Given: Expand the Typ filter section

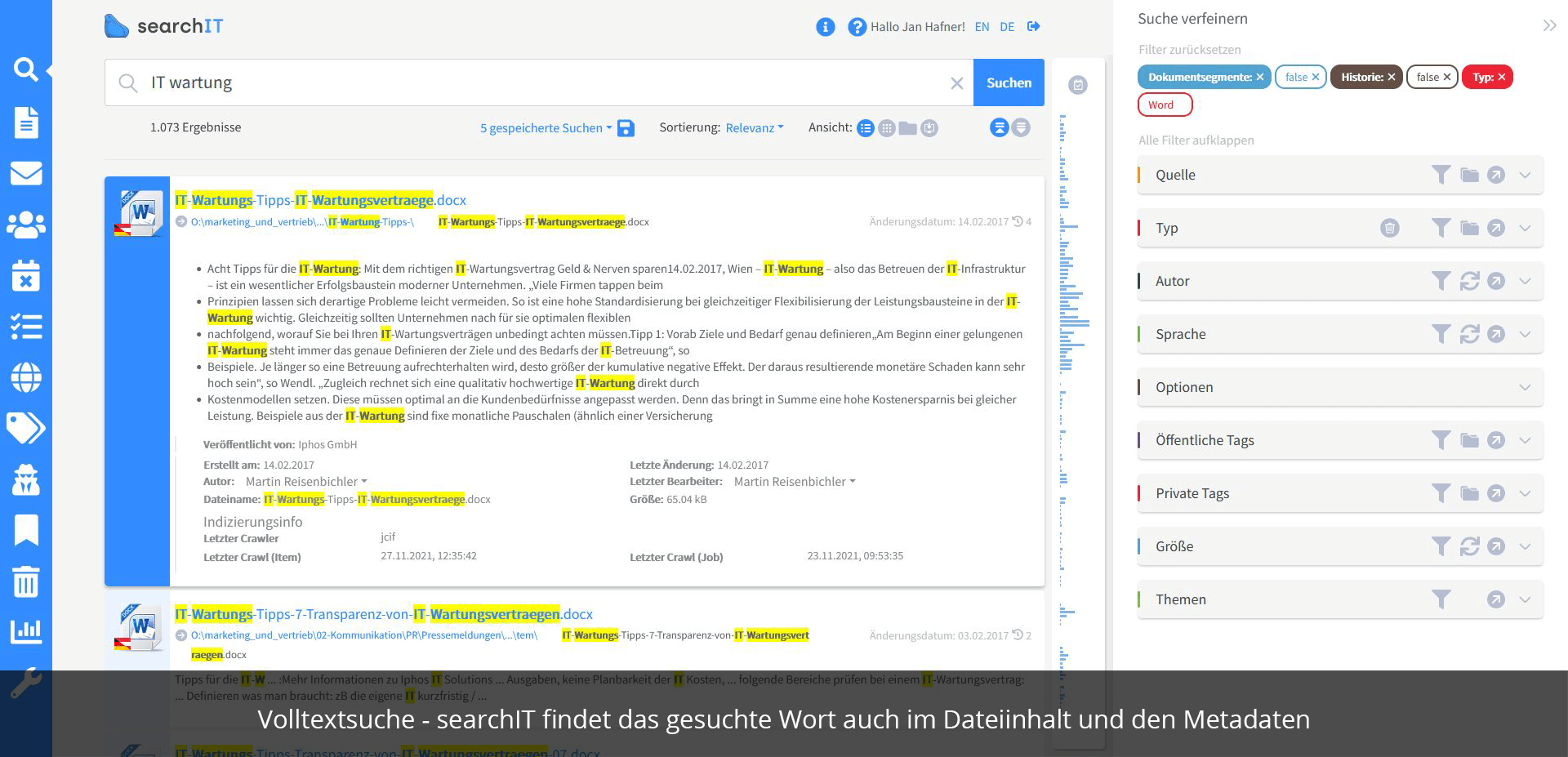Looking at the screenshot, I should (1525, 228).
